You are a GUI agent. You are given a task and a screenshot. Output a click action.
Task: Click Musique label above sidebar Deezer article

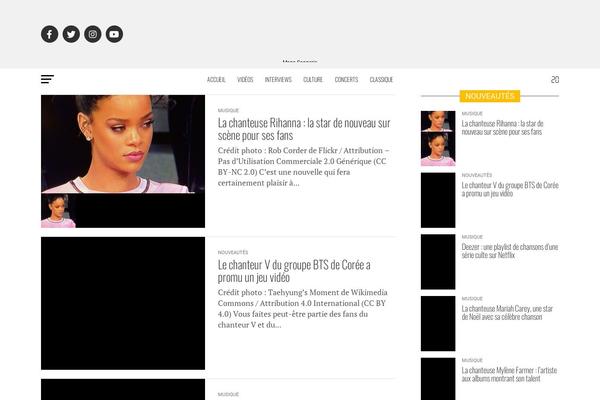472,237
